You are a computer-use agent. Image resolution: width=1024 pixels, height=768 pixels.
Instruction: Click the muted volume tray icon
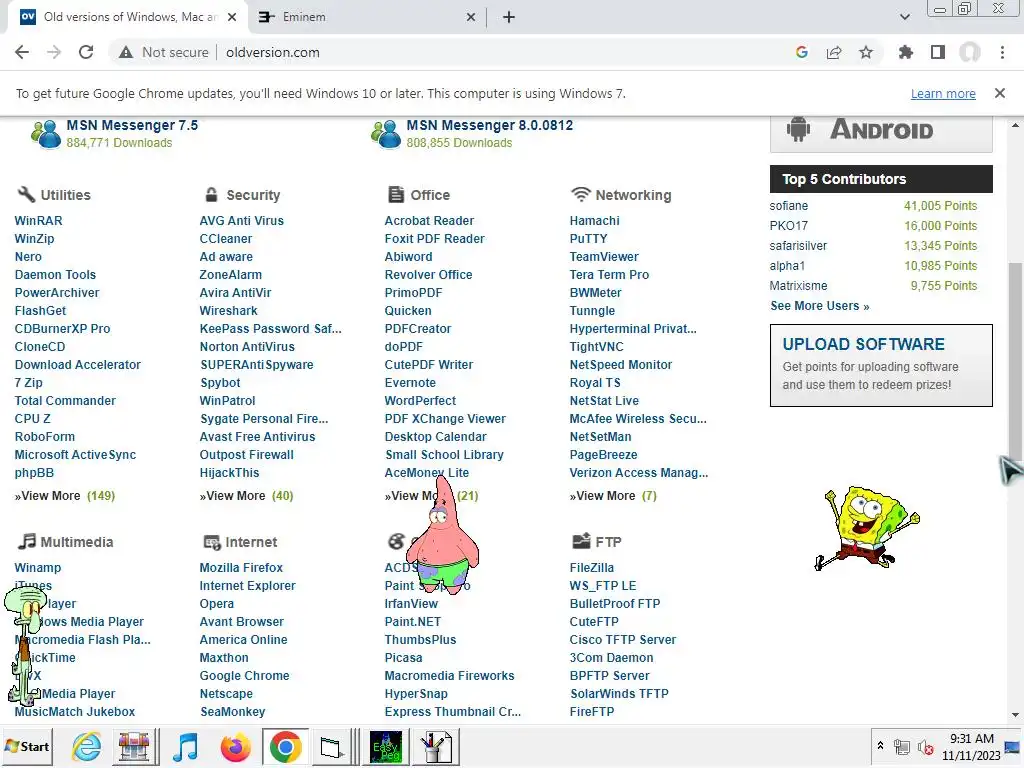(925, 747)
